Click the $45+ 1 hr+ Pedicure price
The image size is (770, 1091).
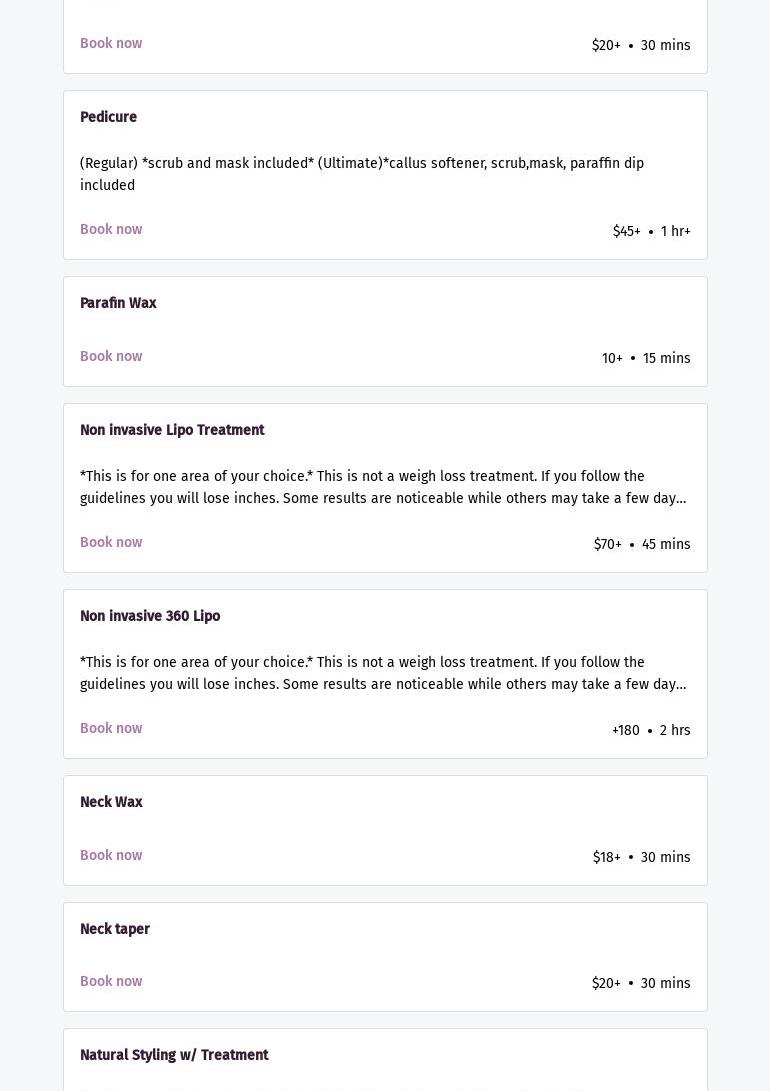click(x=651, y=231)
